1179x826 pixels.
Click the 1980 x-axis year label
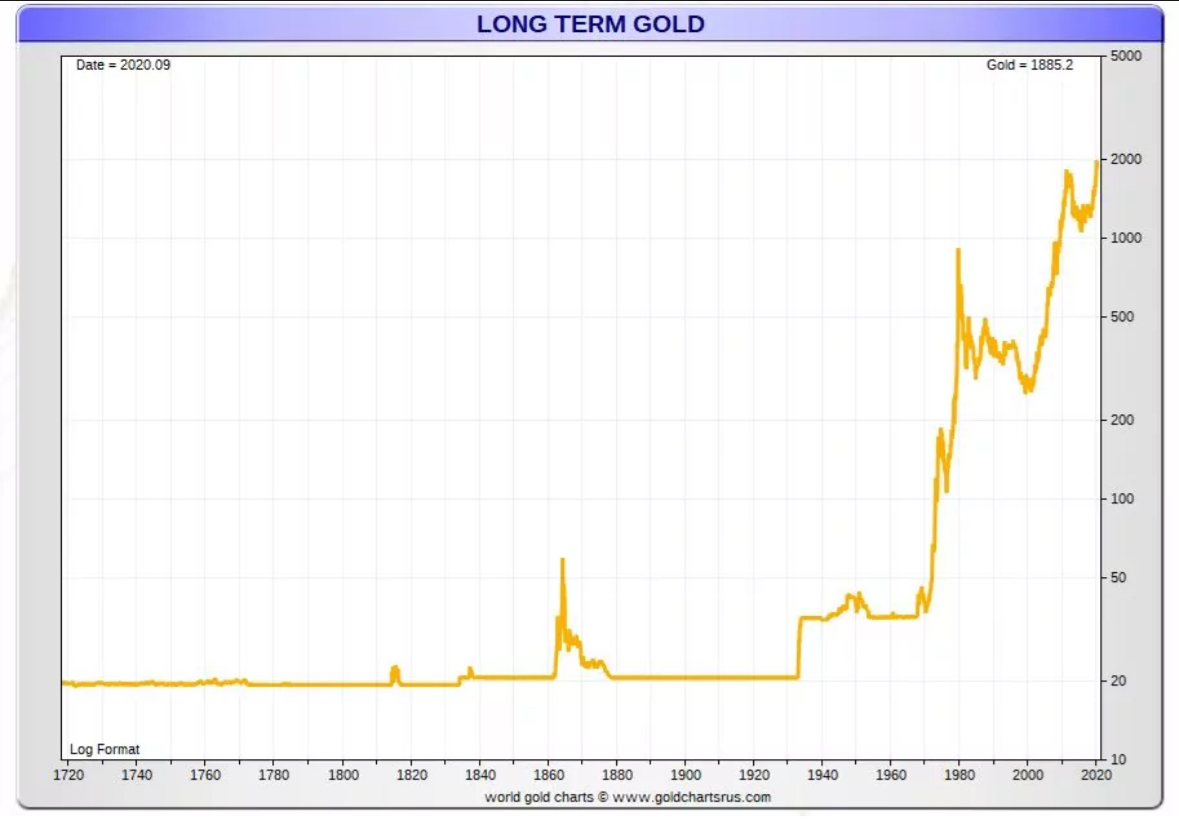click(959, 775)
